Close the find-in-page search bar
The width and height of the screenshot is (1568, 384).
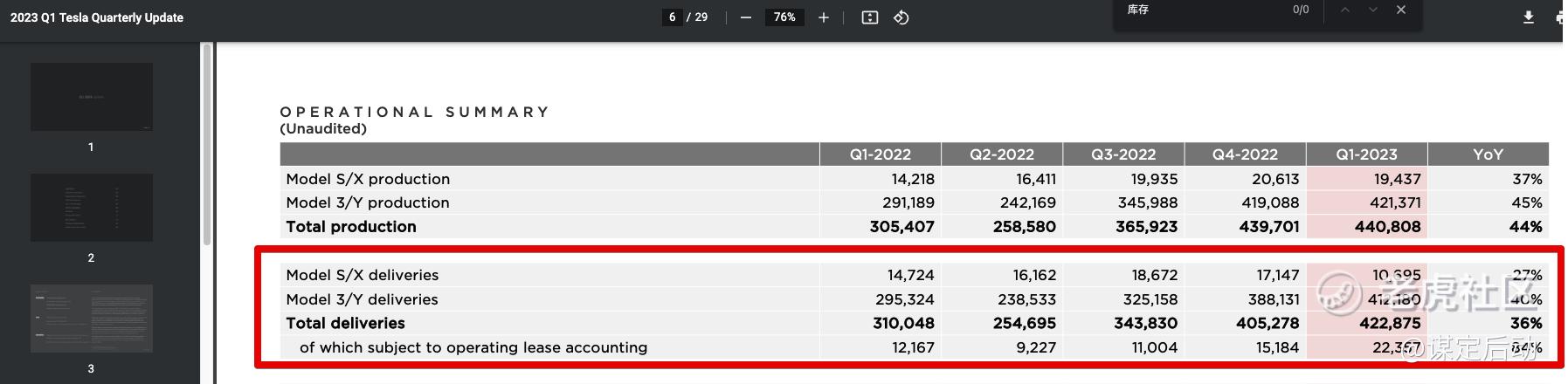click(x=1401, y=10)
